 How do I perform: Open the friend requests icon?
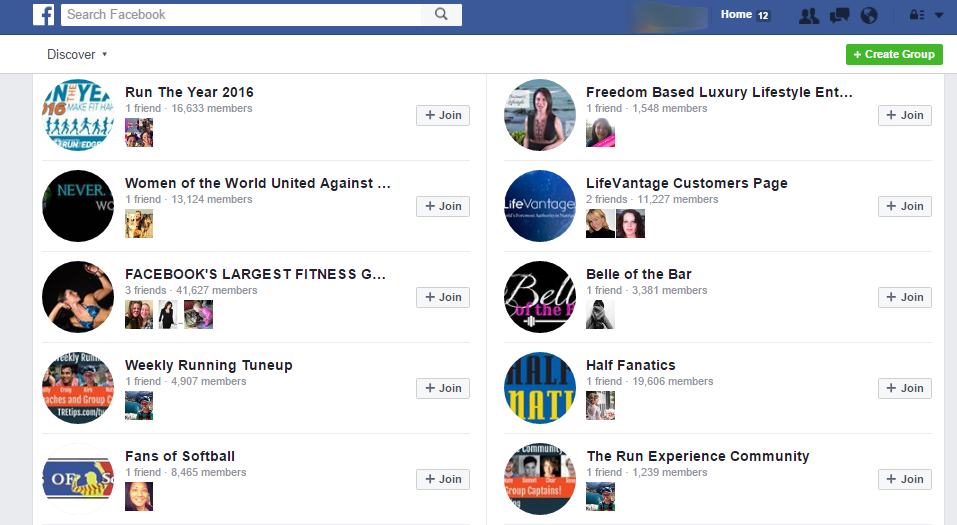pos(809,16)
